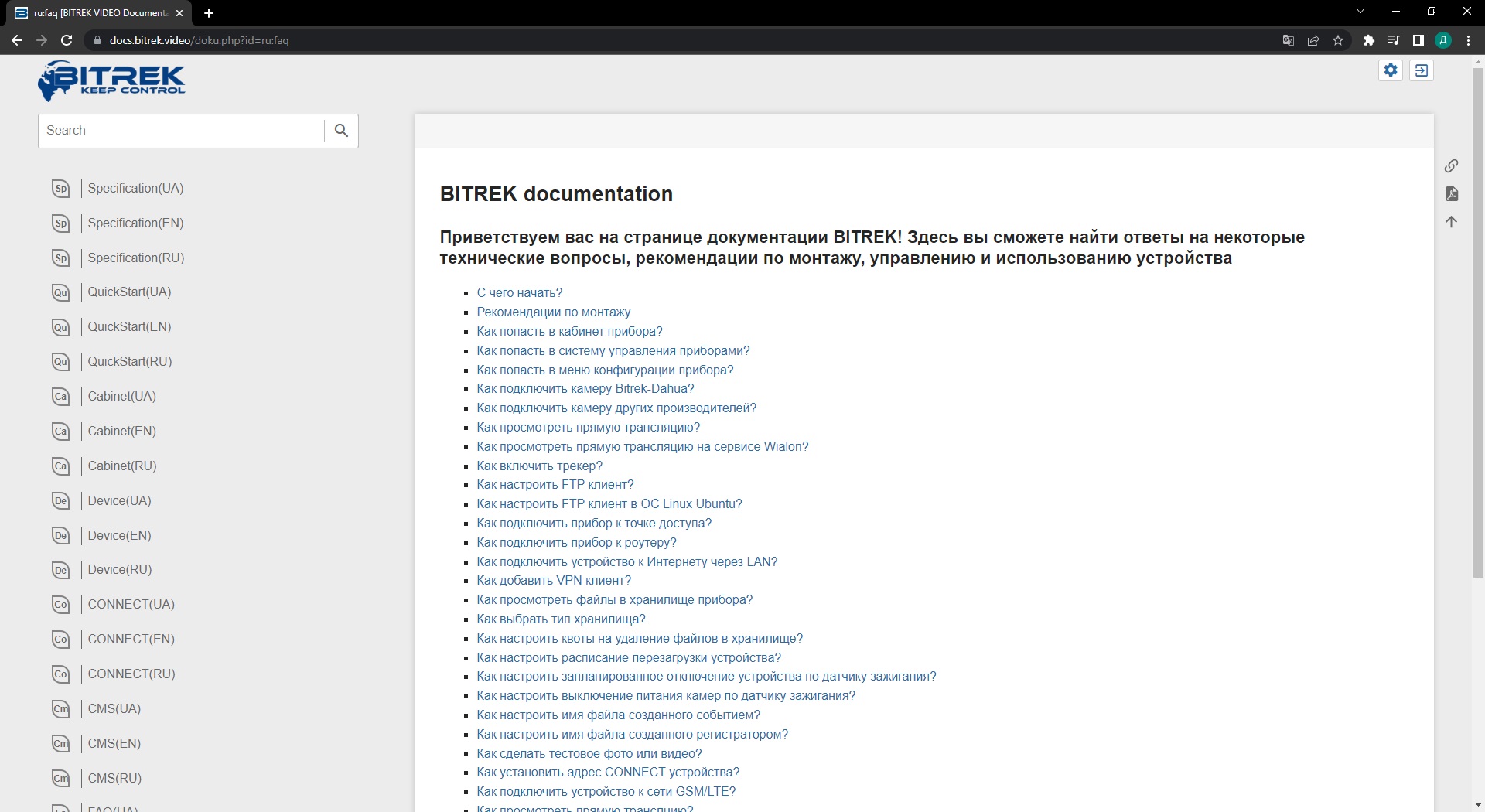Open Specification(UA) in sidebar menu

[135, 188]
